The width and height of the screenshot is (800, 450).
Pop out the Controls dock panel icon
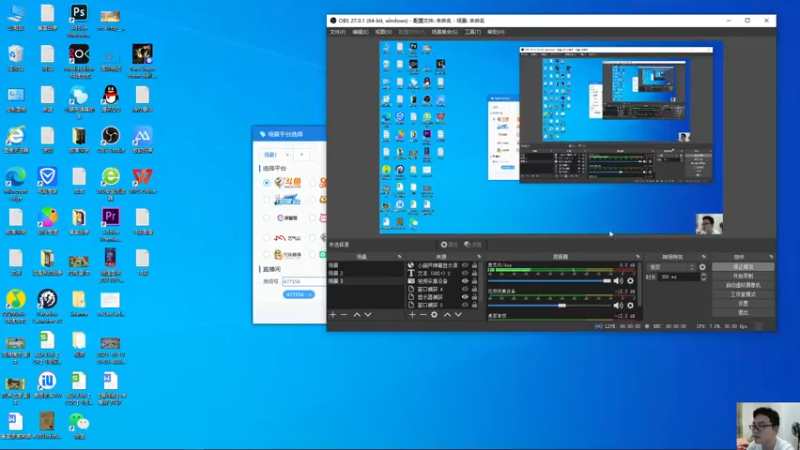pyautogui.click(x=770, y=257)
